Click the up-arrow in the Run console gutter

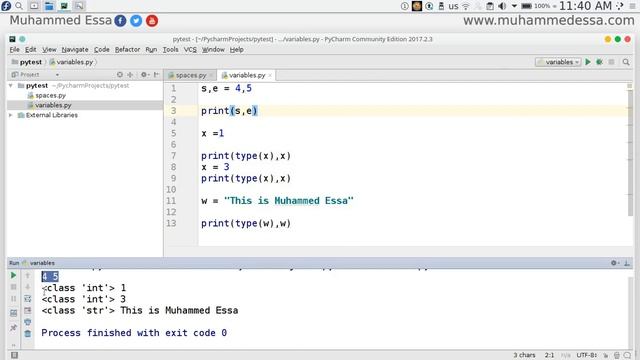[27, 276]
